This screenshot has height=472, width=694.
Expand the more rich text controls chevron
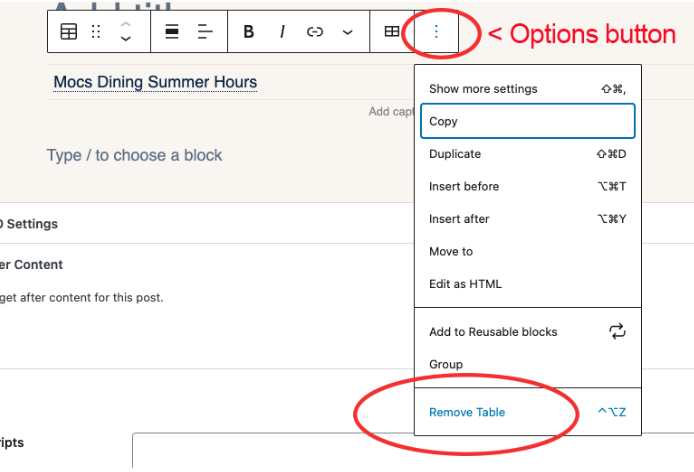(347, 32)
